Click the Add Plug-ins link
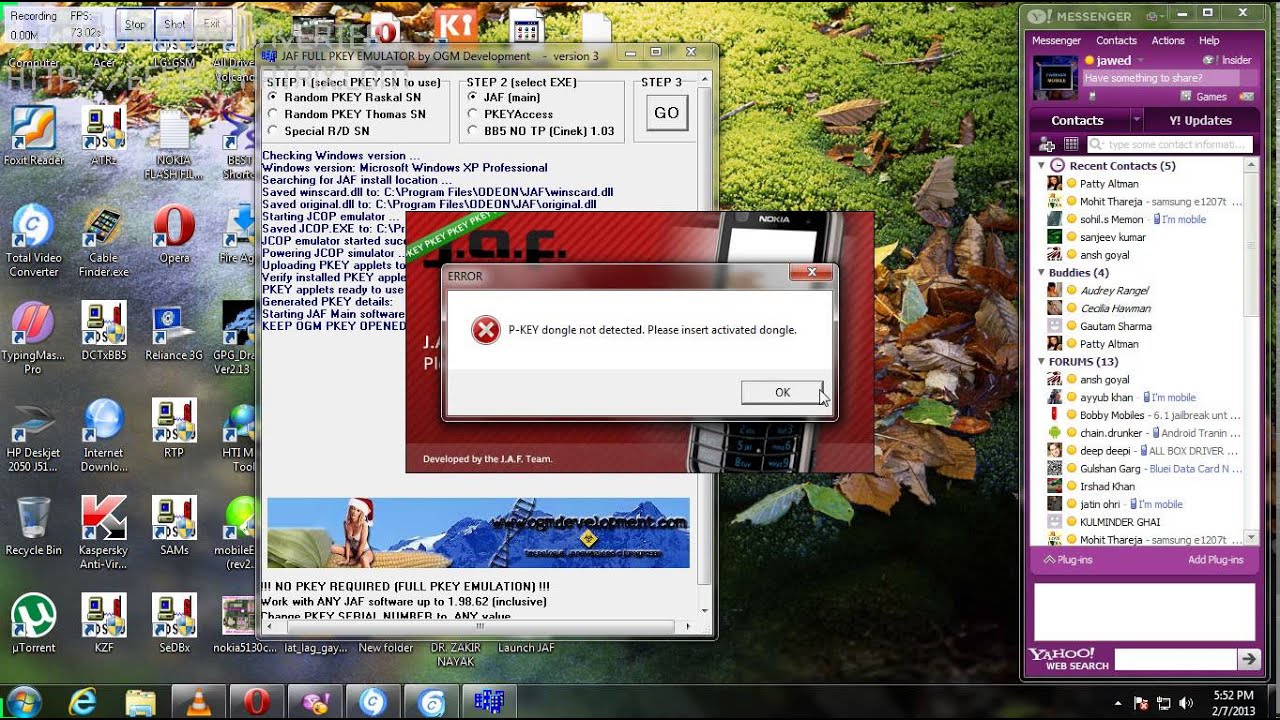This screenshot has height=720, width=1280. click(1215, 560)
